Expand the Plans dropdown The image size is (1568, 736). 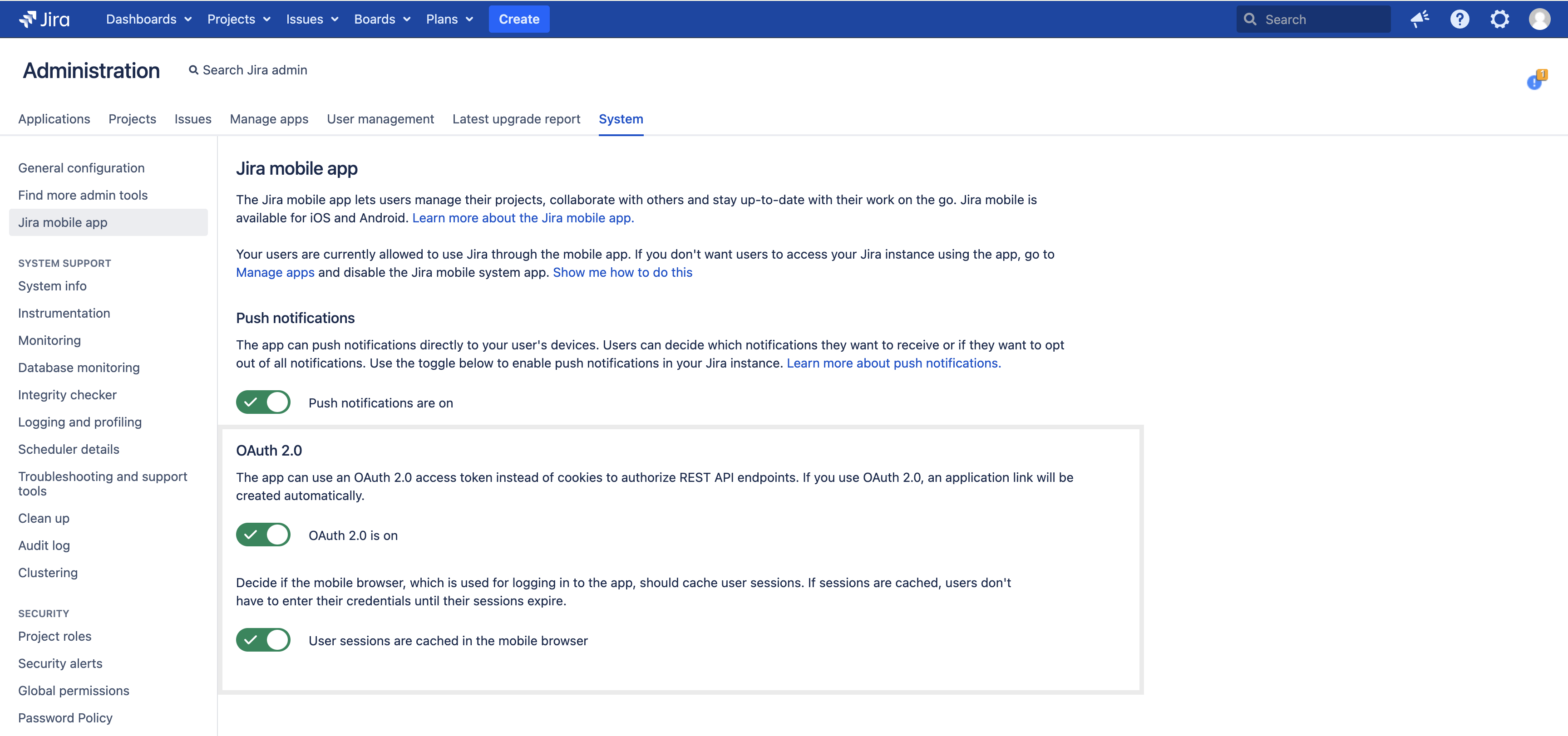coord(450,20)
